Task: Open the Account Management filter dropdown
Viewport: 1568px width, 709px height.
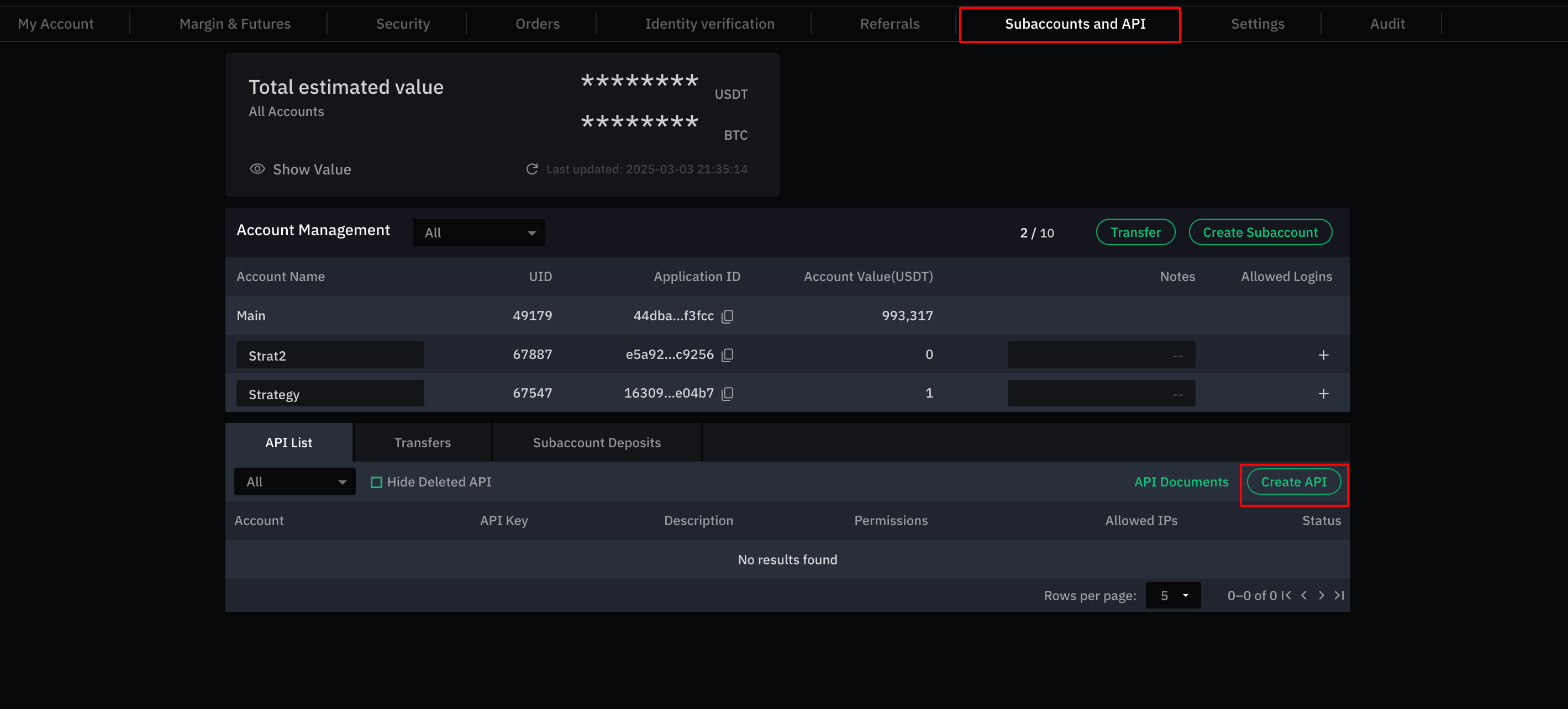Action: (479, 232)
